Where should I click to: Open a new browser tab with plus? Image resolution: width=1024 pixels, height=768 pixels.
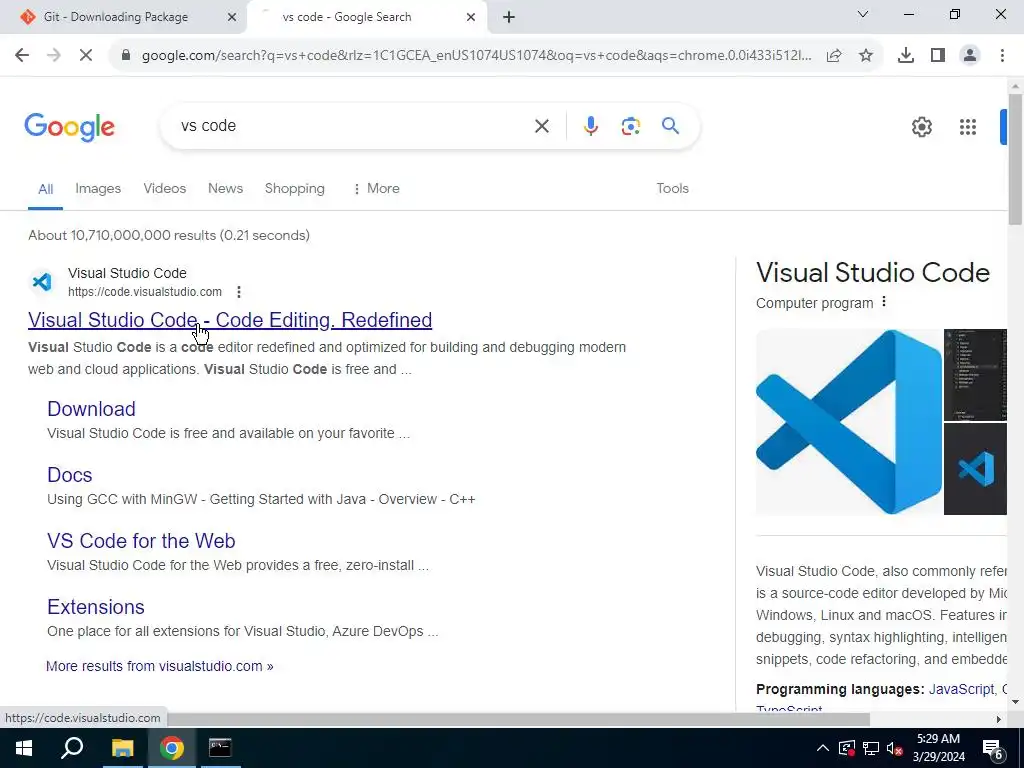pos(509,18)
